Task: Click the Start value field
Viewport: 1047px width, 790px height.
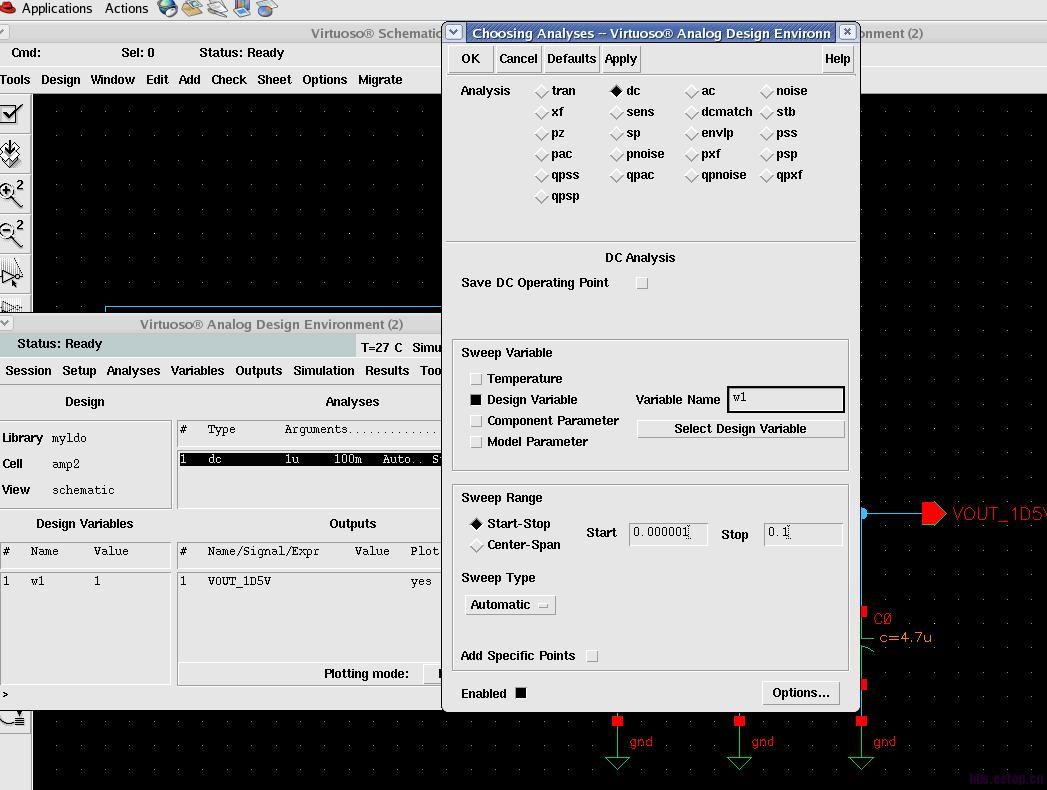Action: pyautogui.click(x=668, y=534)
